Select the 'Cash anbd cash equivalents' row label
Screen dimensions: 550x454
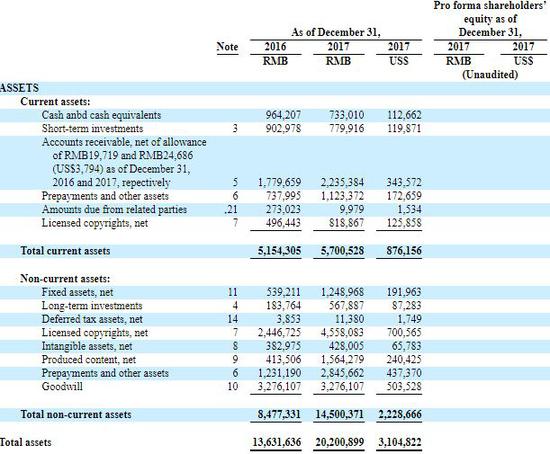(101, 115)
